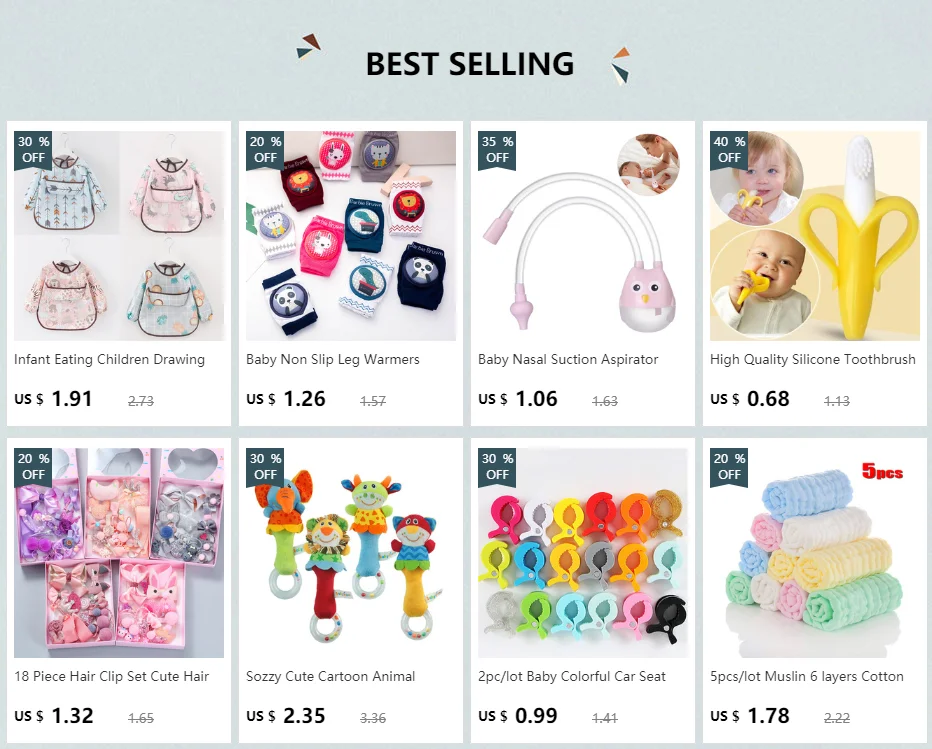
Task: Click the High Quality Silicone Toothbrush title
Action: 813,360
